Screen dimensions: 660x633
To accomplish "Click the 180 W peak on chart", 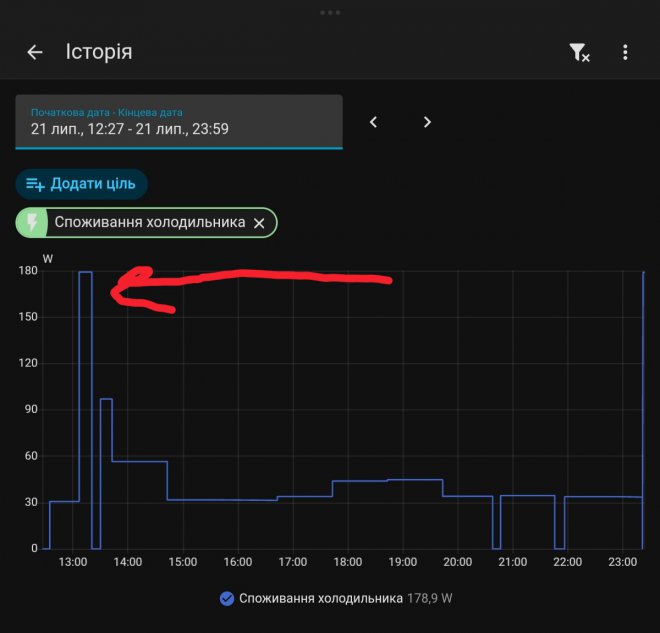I will (x=85, y=272).
